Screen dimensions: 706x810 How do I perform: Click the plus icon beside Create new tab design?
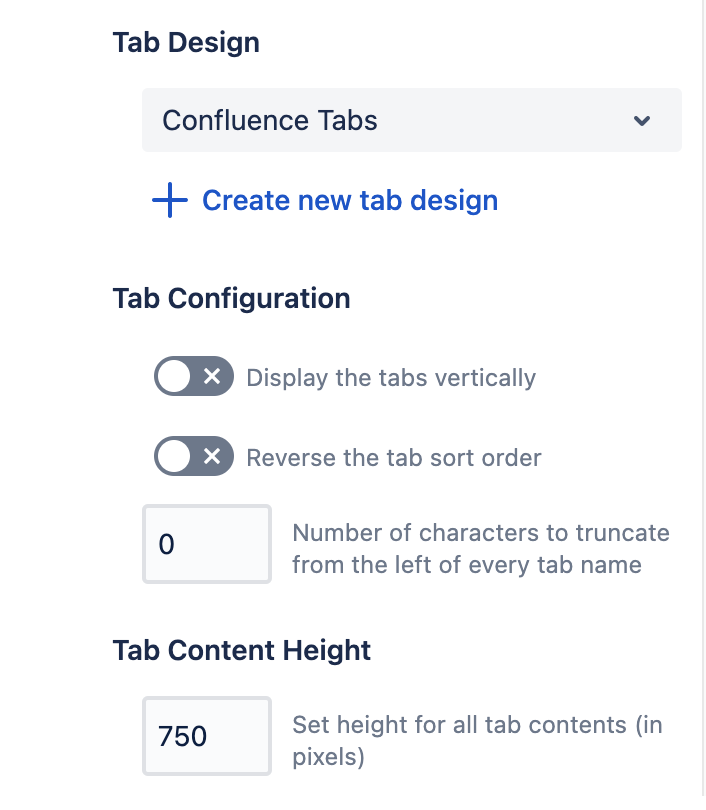170,201
